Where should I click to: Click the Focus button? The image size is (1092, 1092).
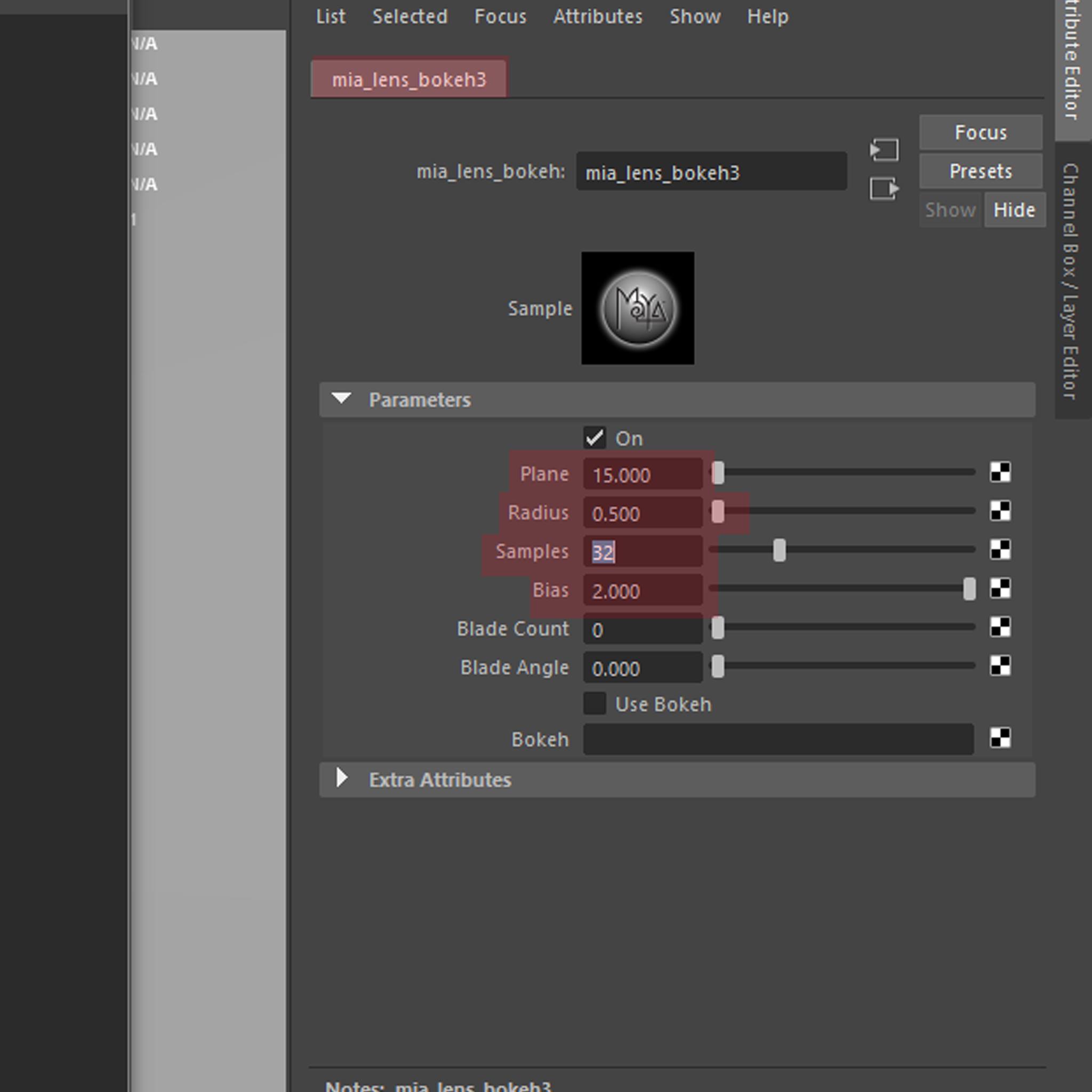(x=980, y=133)
